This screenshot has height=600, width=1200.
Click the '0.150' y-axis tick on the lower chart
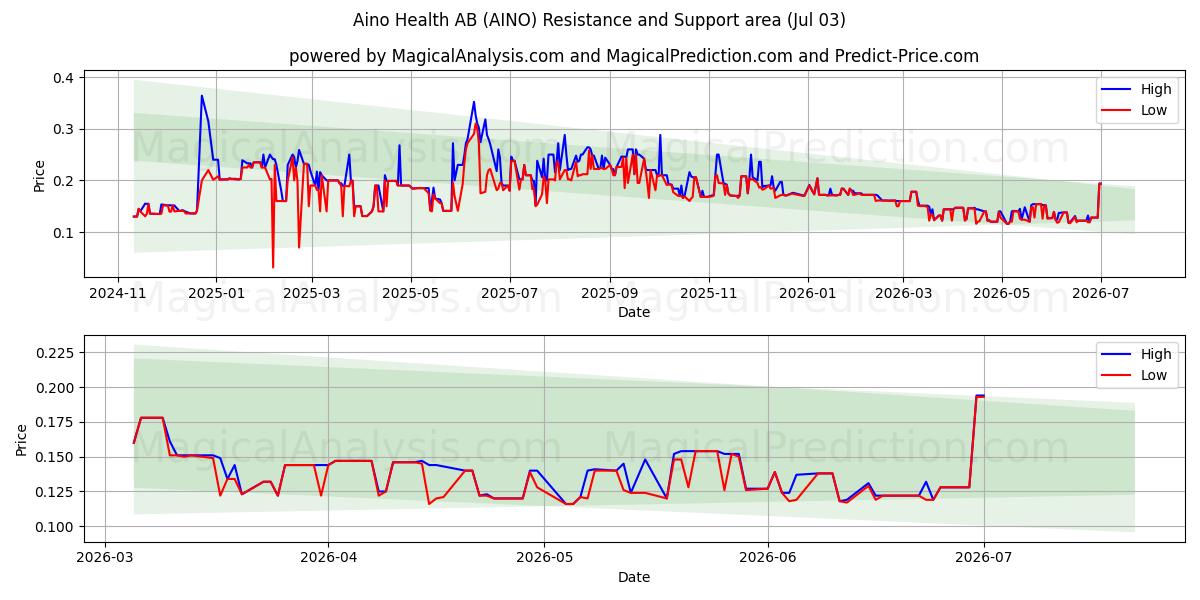(55, 458)
